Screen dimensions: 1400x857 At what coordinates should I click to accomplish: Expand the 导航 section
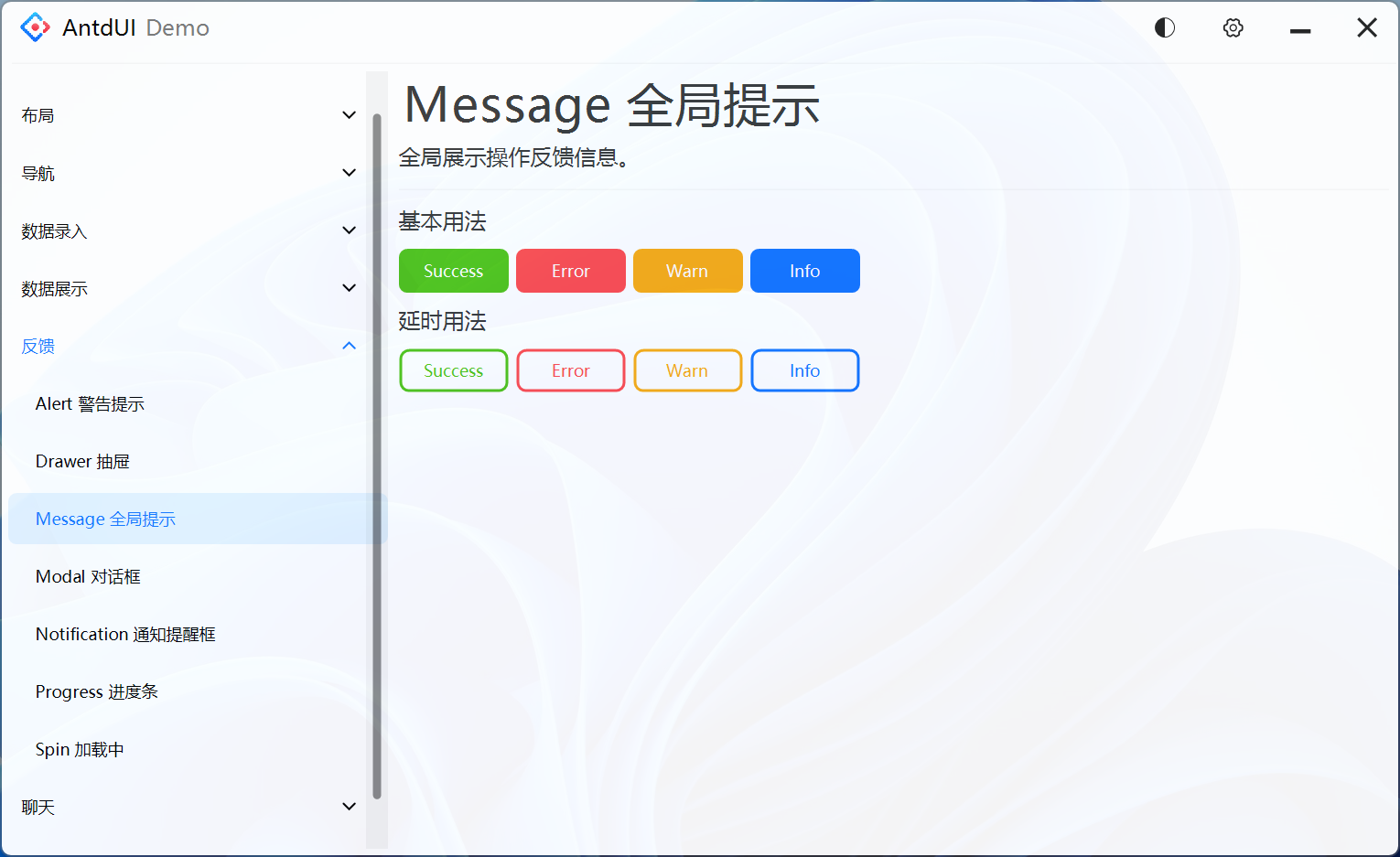point(183,172)
